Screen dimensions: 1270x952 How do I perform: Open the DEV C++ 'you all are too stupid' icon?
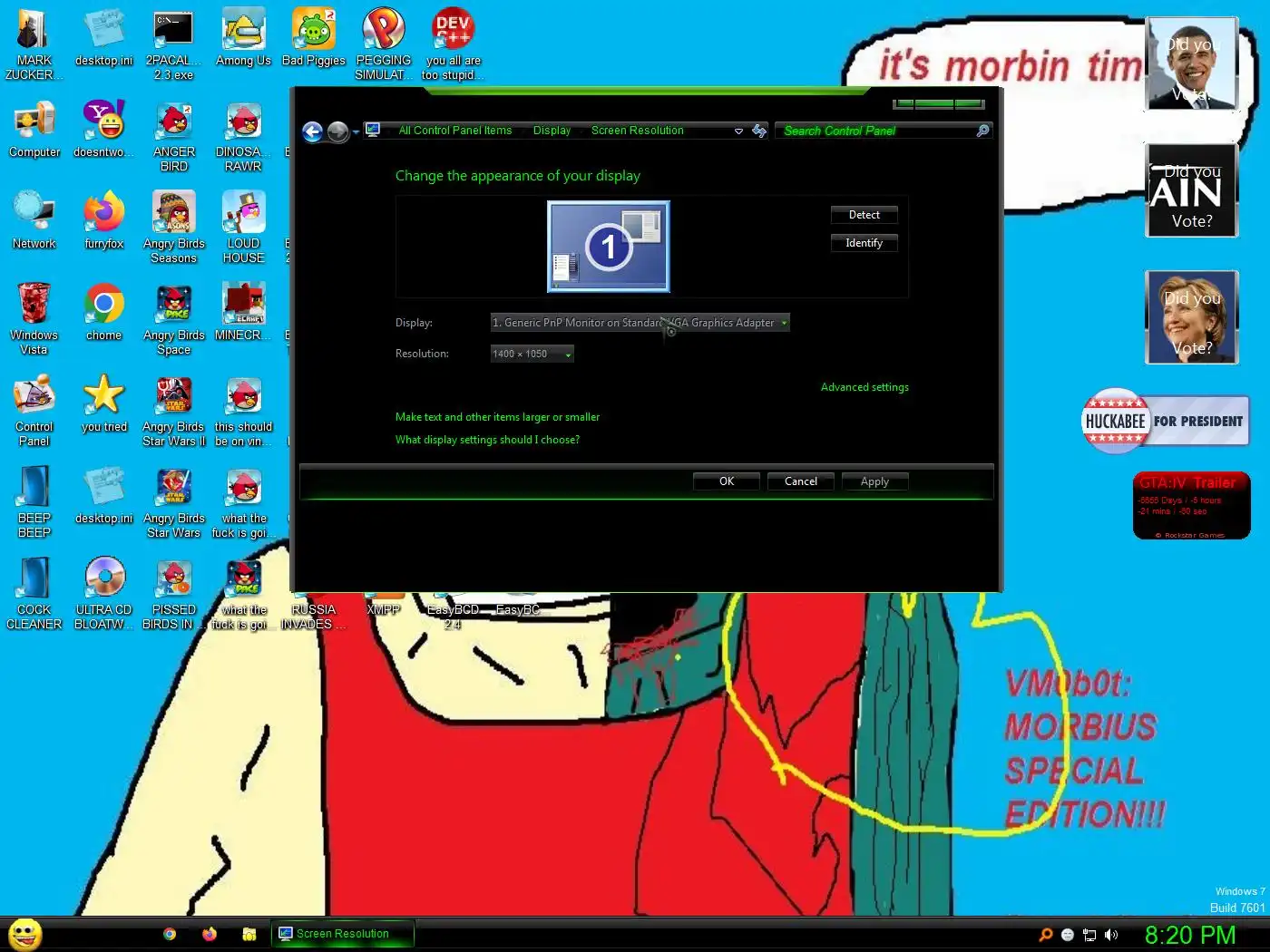click(453, 44)
